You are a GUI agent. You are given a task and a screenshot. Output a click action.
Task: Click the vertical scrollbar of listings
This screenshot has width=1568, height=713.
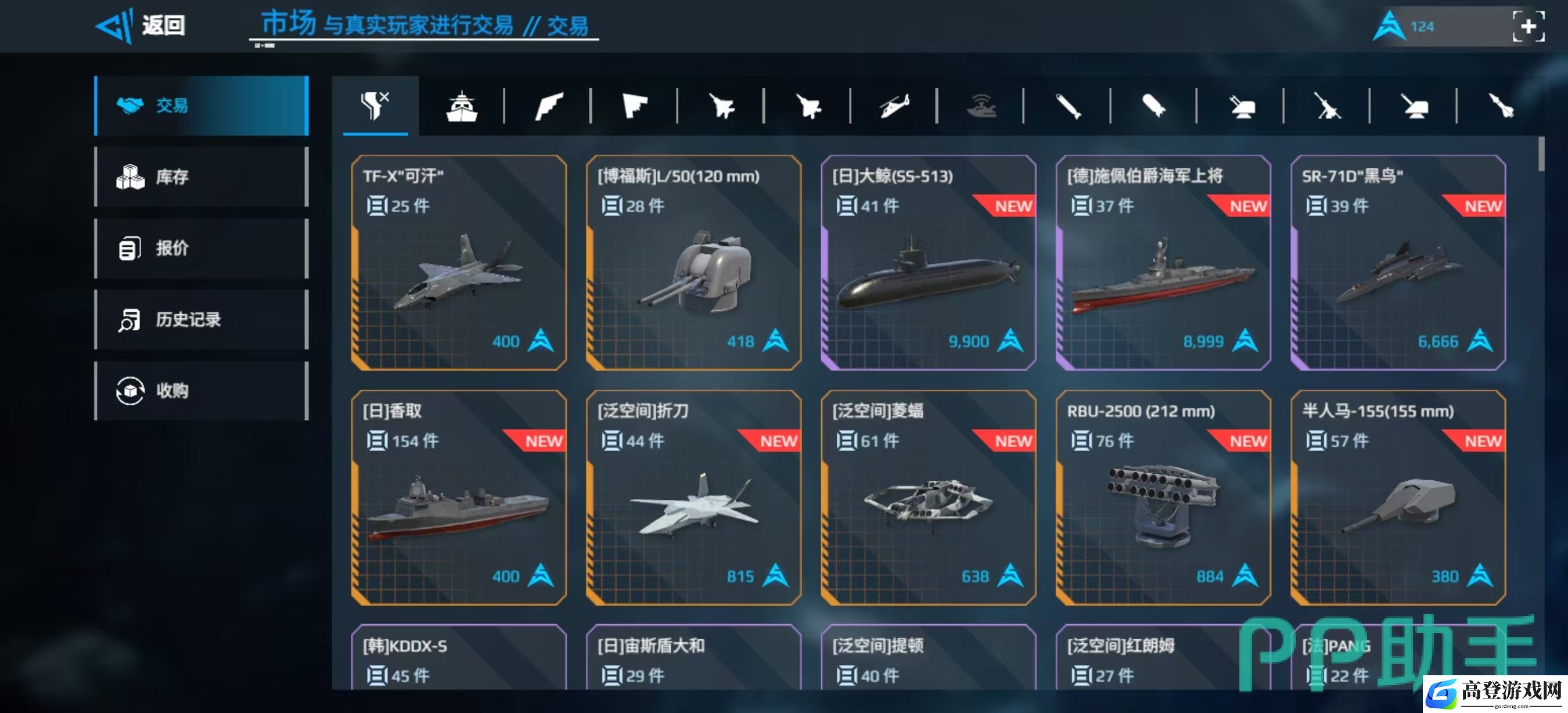(1541, 153)
